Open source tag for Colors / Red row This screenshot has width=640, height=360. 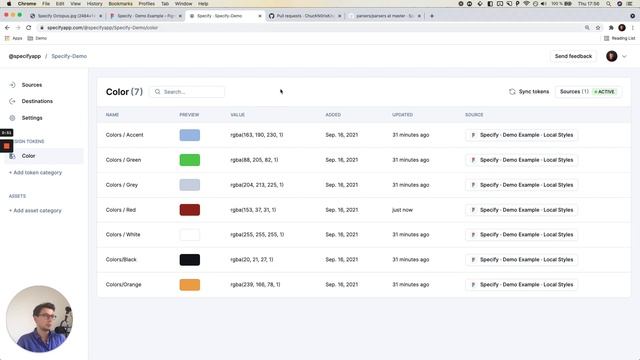pos(522,210)
